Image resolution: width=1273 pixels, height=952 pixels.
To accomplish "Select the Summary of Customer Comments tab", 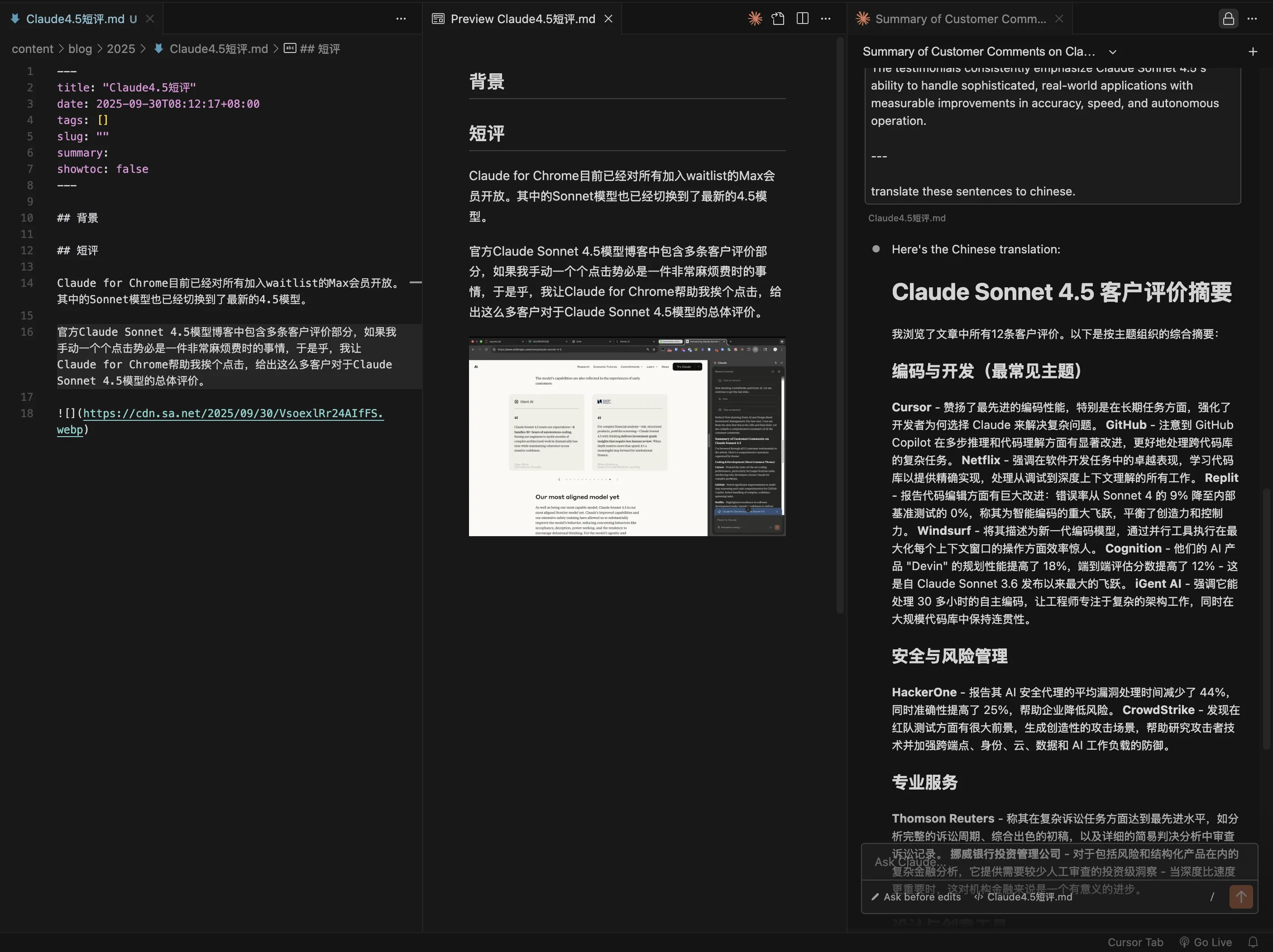I will tap(960, 19).
